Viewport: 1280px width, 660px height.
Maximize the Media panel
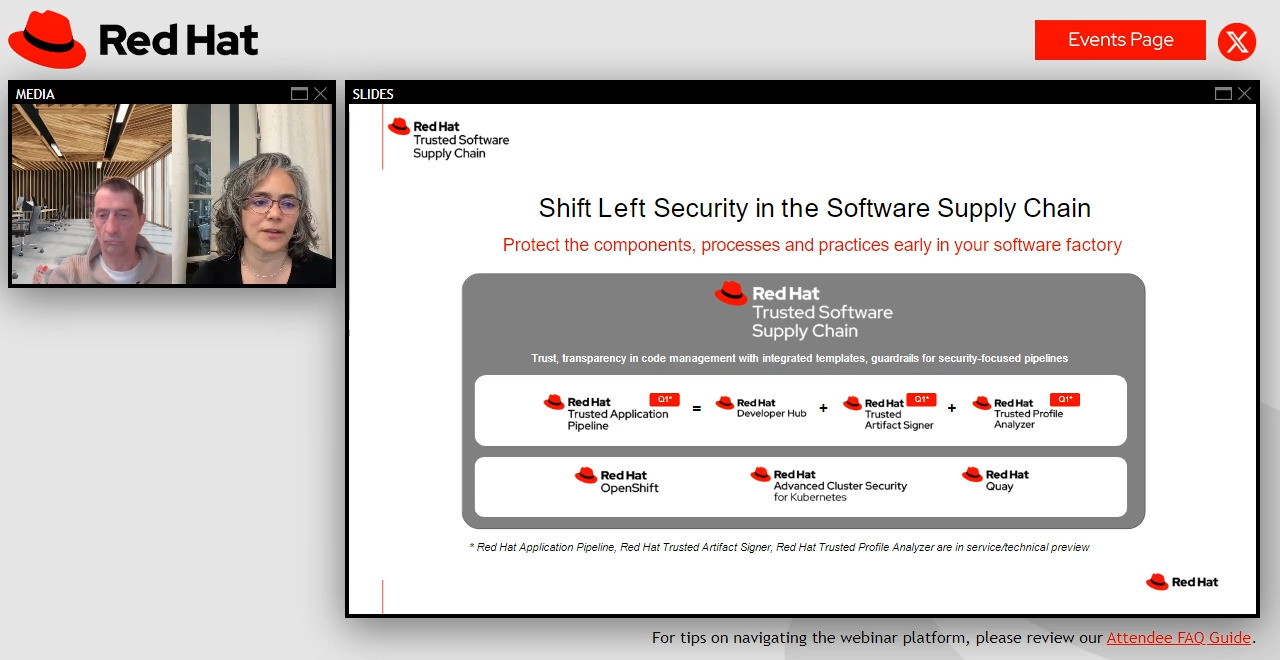click(x=299, y=94)
